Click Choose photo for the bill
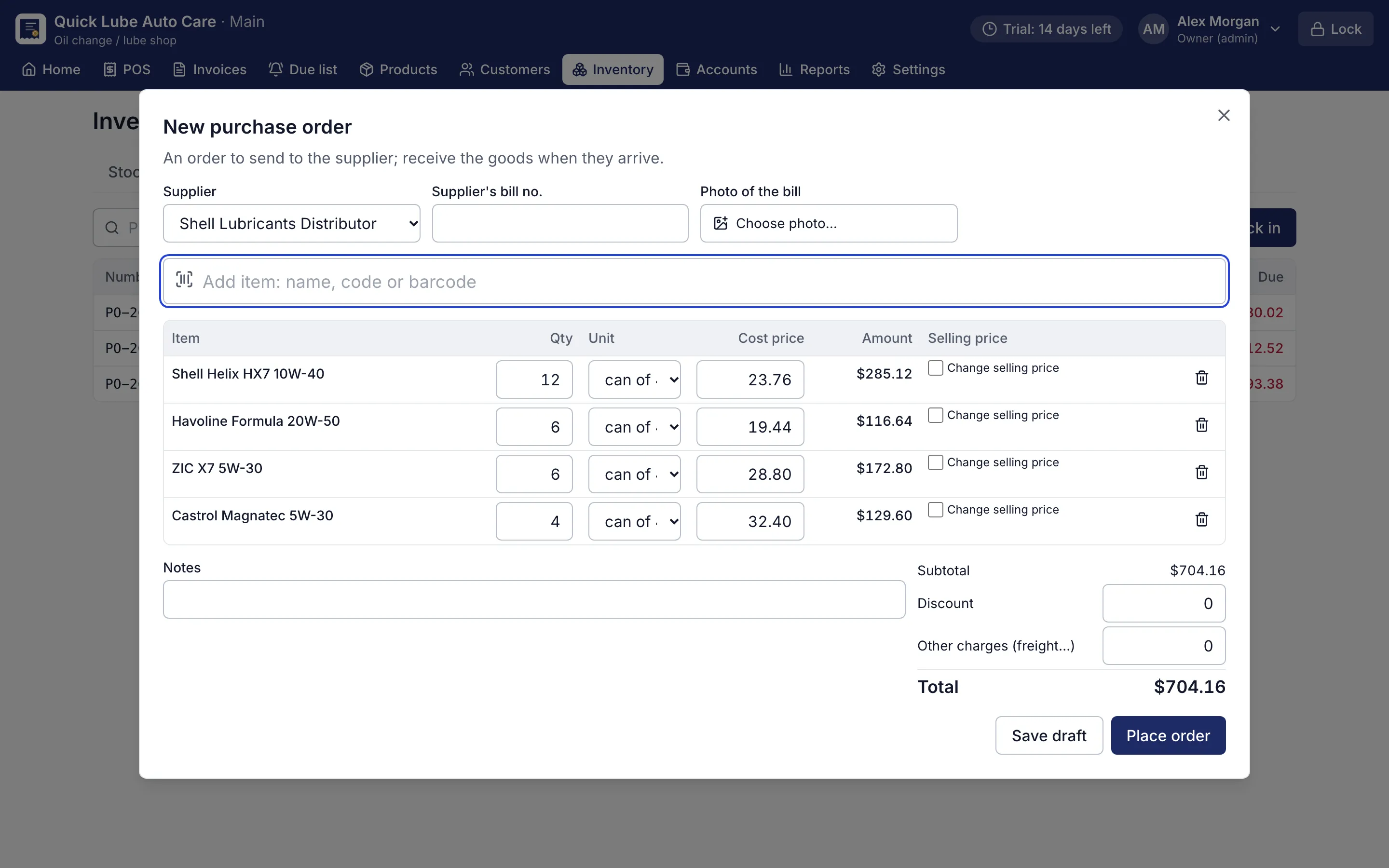The height and width of the screenshot is (868, 1389). [828, 223]
